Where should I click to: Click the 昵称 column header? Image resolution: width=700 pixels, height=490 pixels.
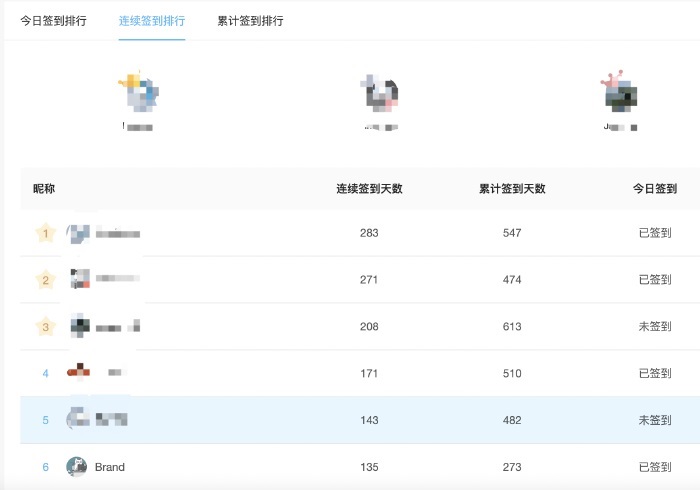pyautogui.click(x=44, y=189)
